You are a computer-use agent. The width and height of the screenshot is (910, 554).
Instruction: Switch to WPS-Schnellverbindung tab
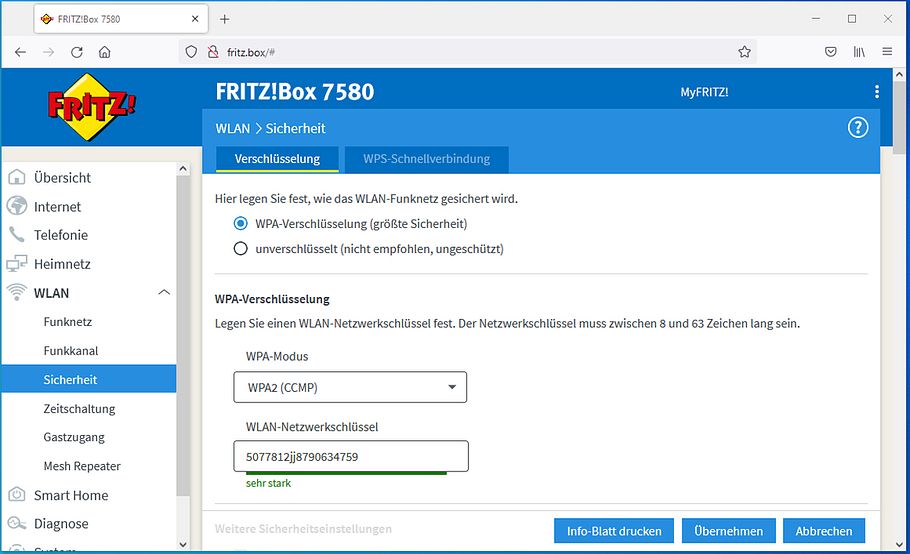(x=426, y=159)
